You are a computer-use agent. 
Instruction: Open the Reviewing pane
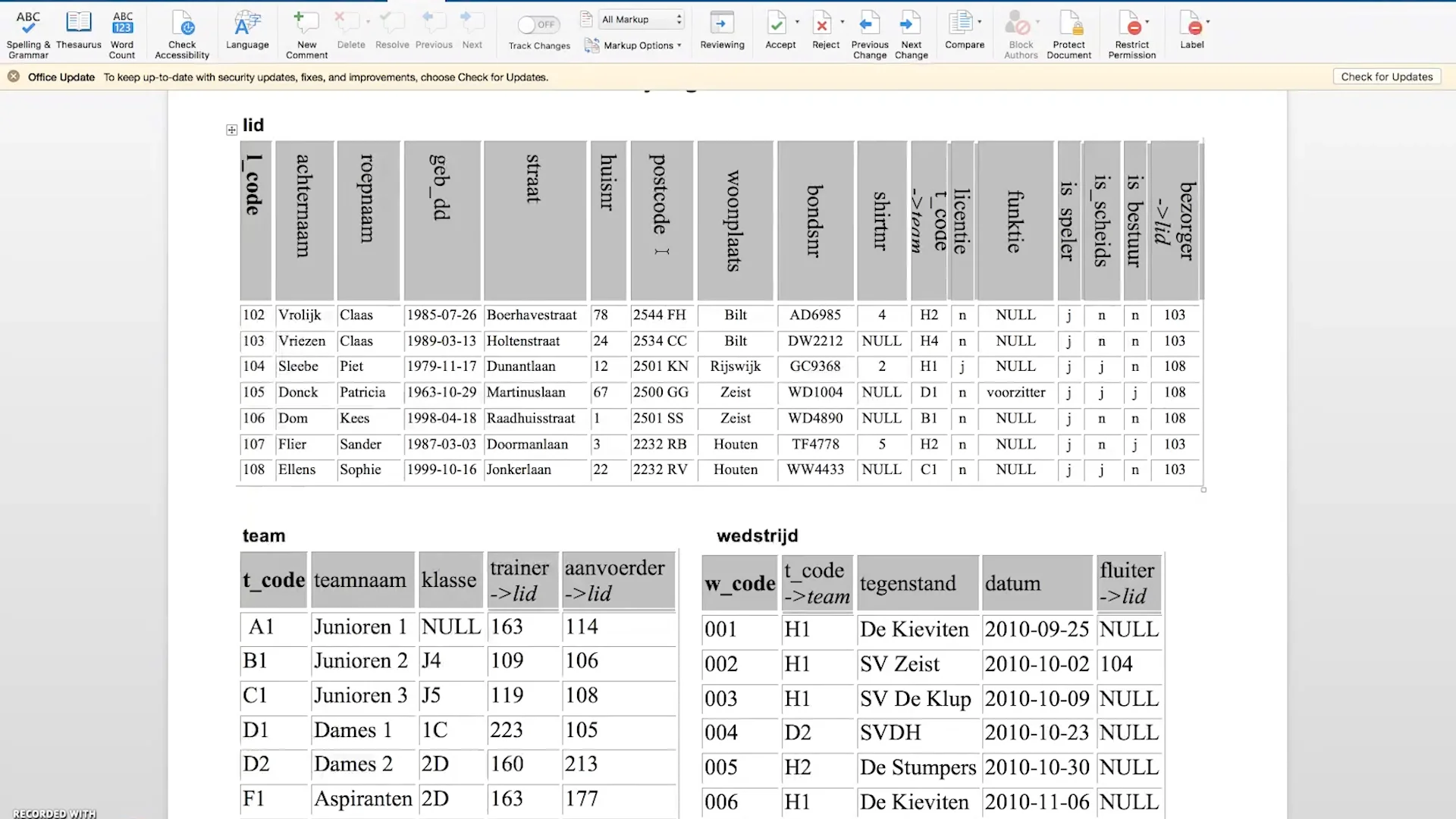[721, 32]
